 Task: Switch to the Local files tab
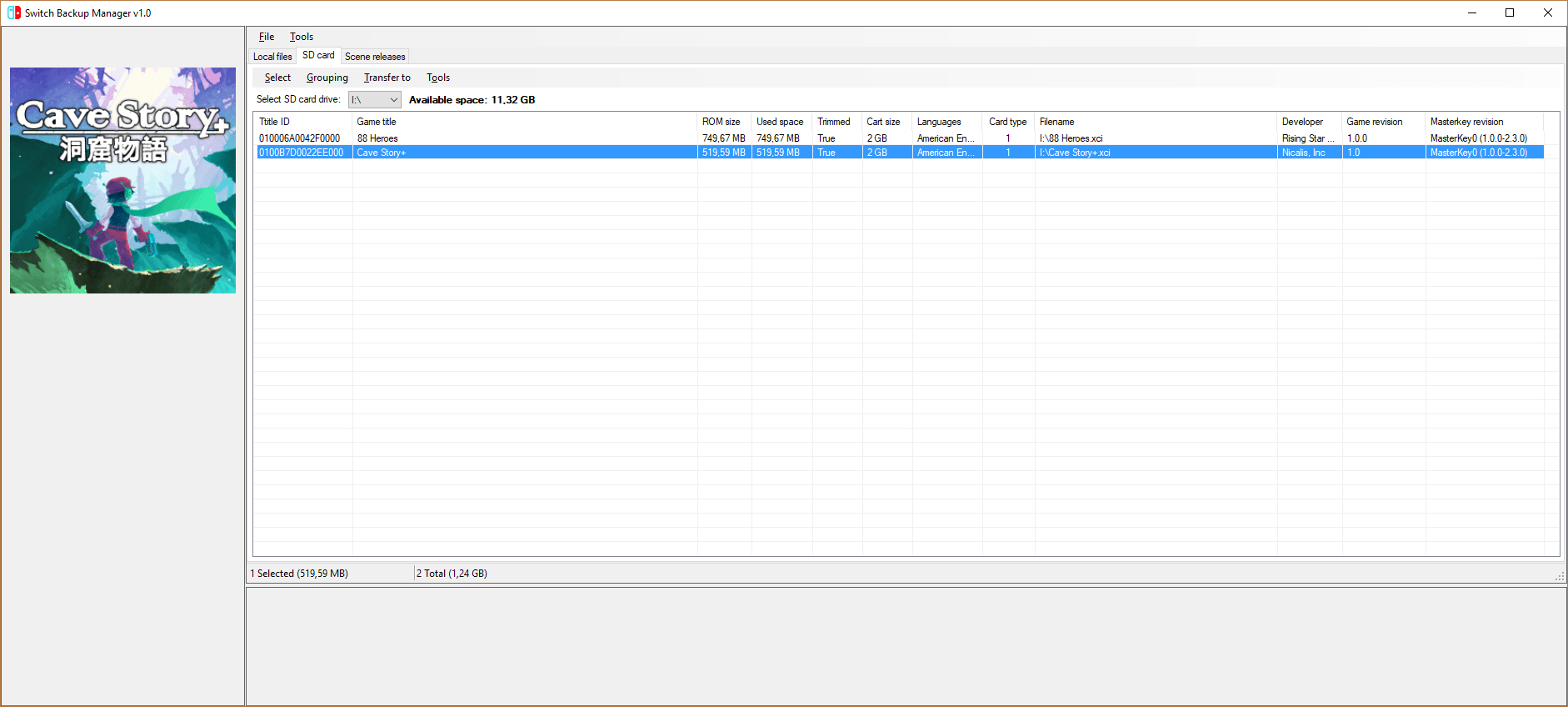click(272, 57)
